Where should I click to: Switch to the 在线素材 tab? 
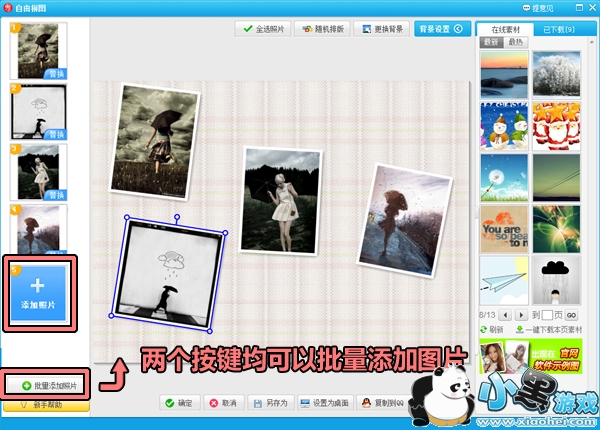[505, 29]
